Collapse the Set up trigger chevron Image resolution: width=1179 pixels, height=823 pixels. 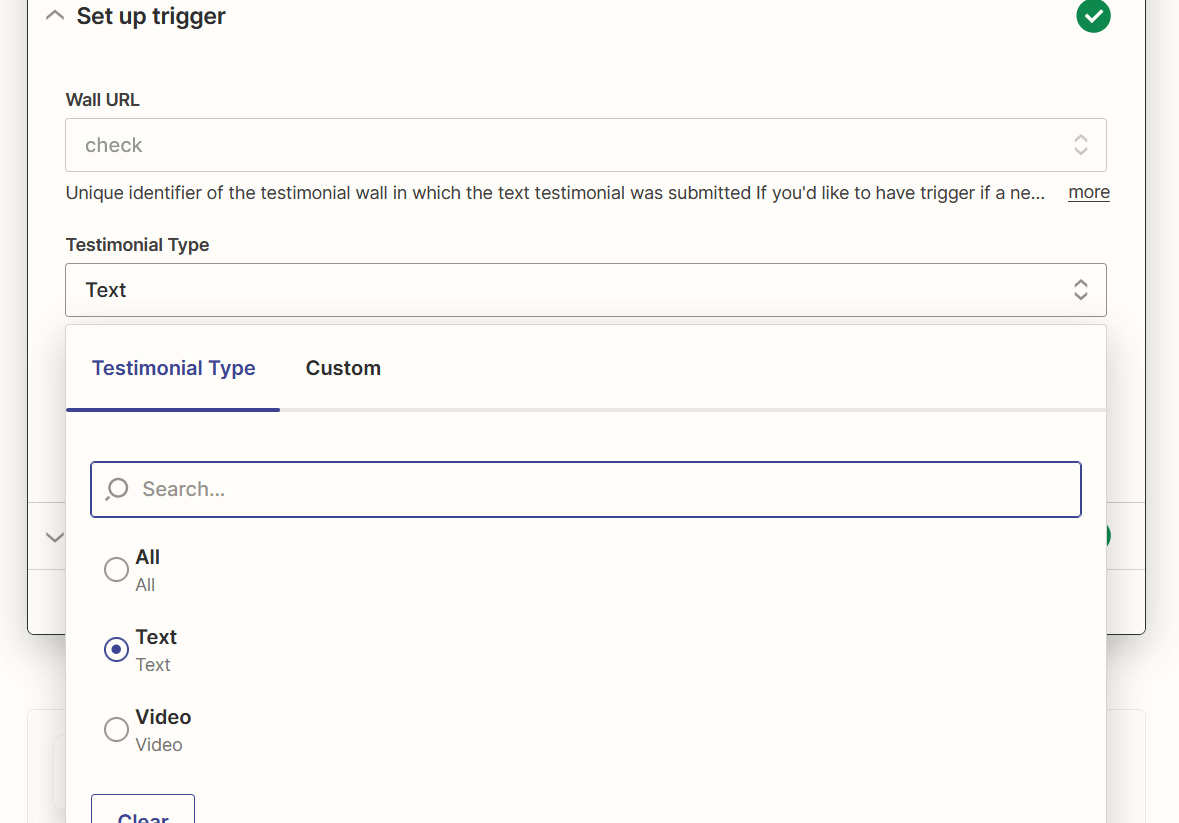point(55,16)
